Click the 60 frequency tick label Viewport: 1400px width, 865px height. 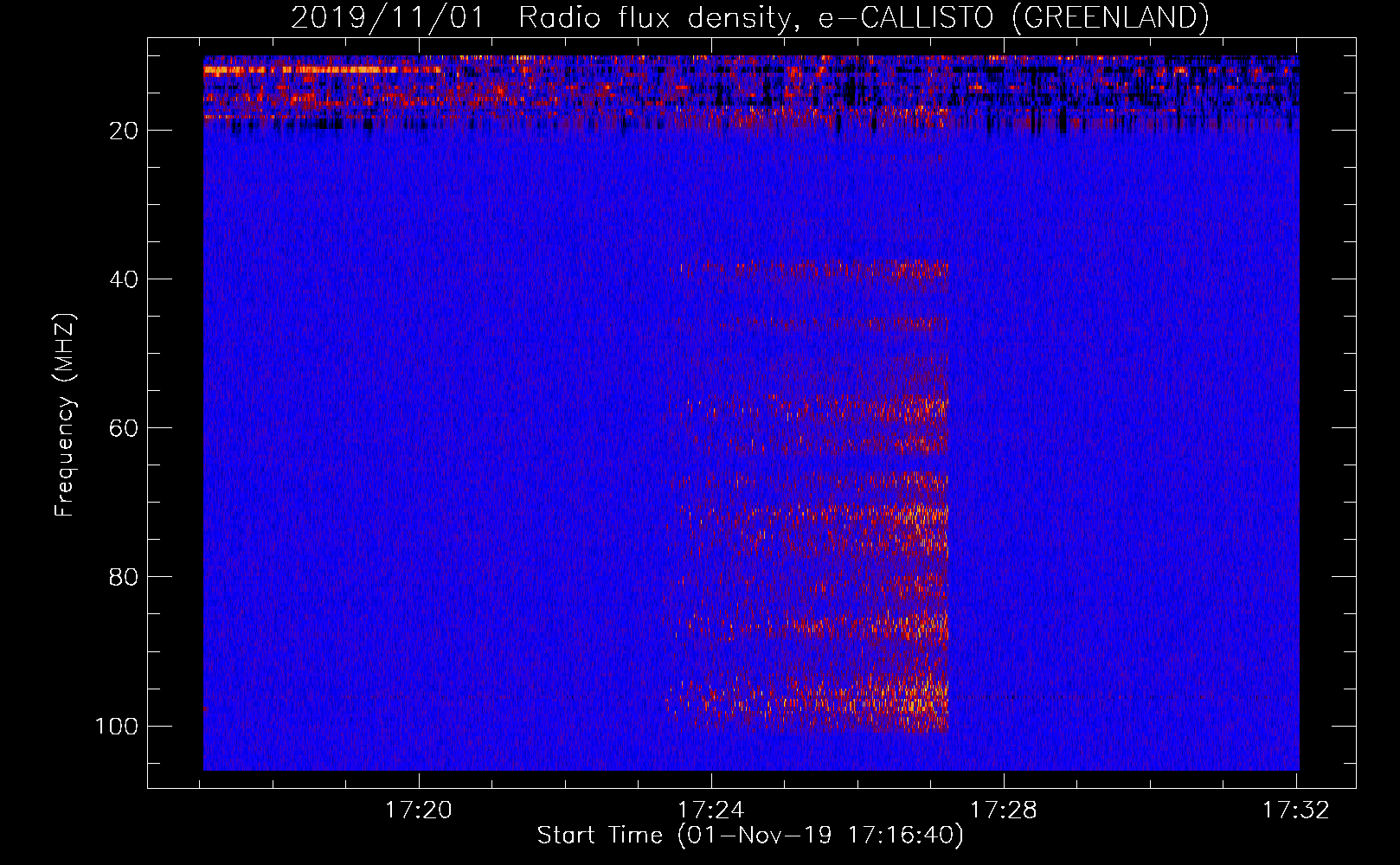tap(124, 428)
